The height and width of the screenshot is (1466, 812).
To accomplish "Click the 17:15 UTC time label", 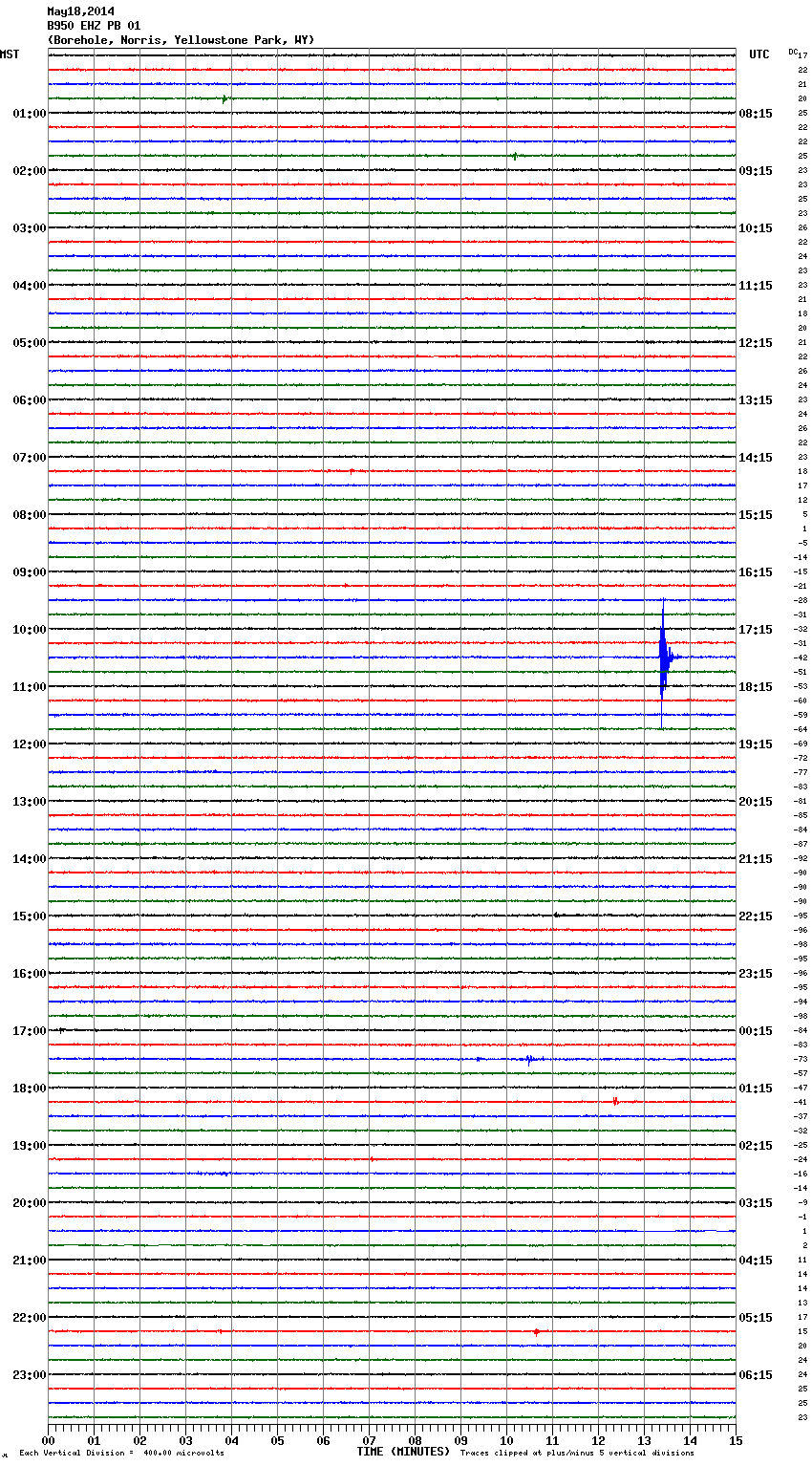I will (756, 630).
